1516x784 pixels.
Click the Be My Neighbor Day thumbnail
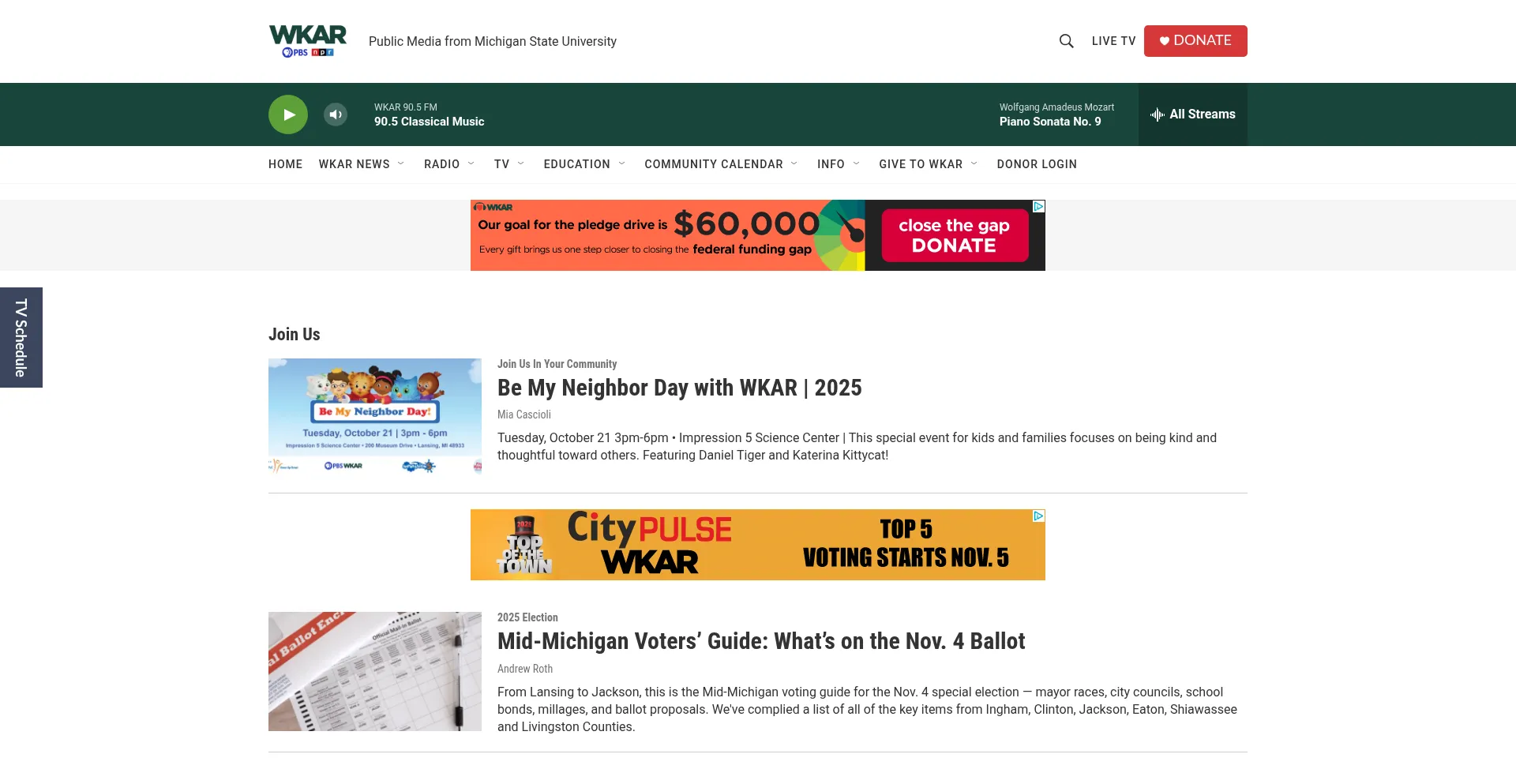click(x=375, y=416)
